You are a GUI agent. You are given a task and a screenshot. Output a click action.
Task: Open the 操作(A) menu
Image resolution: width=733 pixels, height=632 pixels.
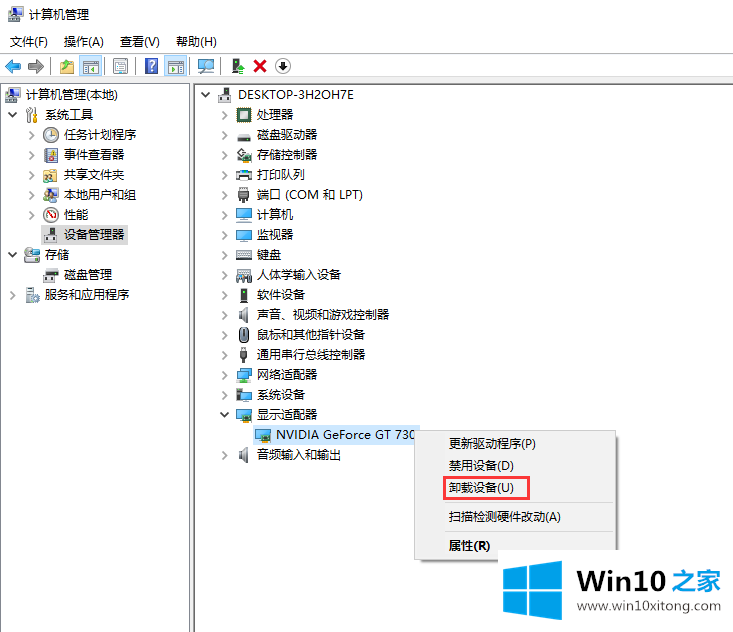[84, 42]
